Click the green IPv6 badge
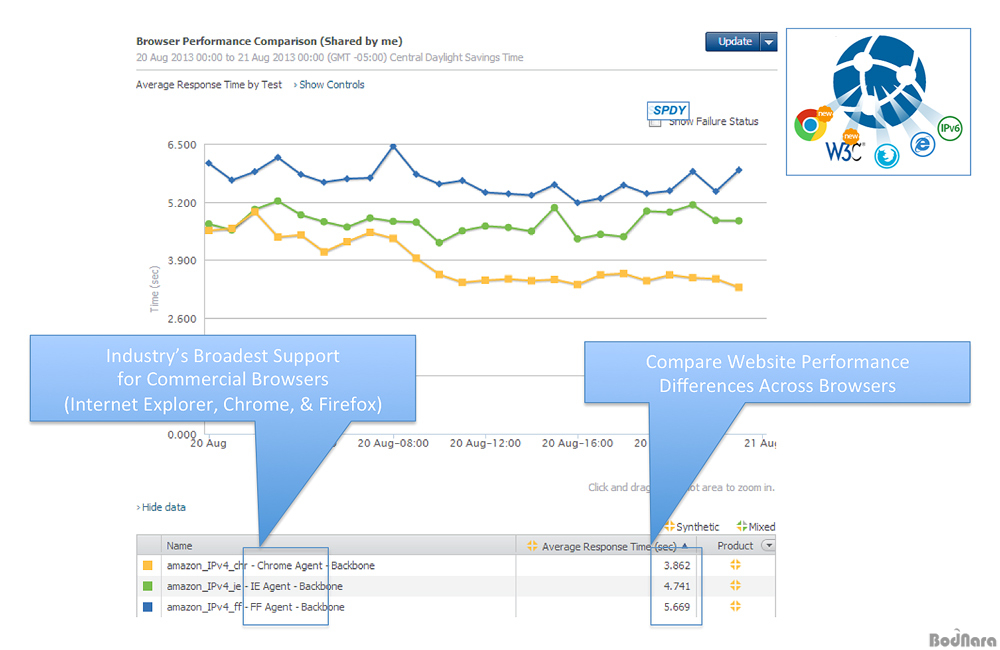The image size is (1000, 650). tap(949, 128)
